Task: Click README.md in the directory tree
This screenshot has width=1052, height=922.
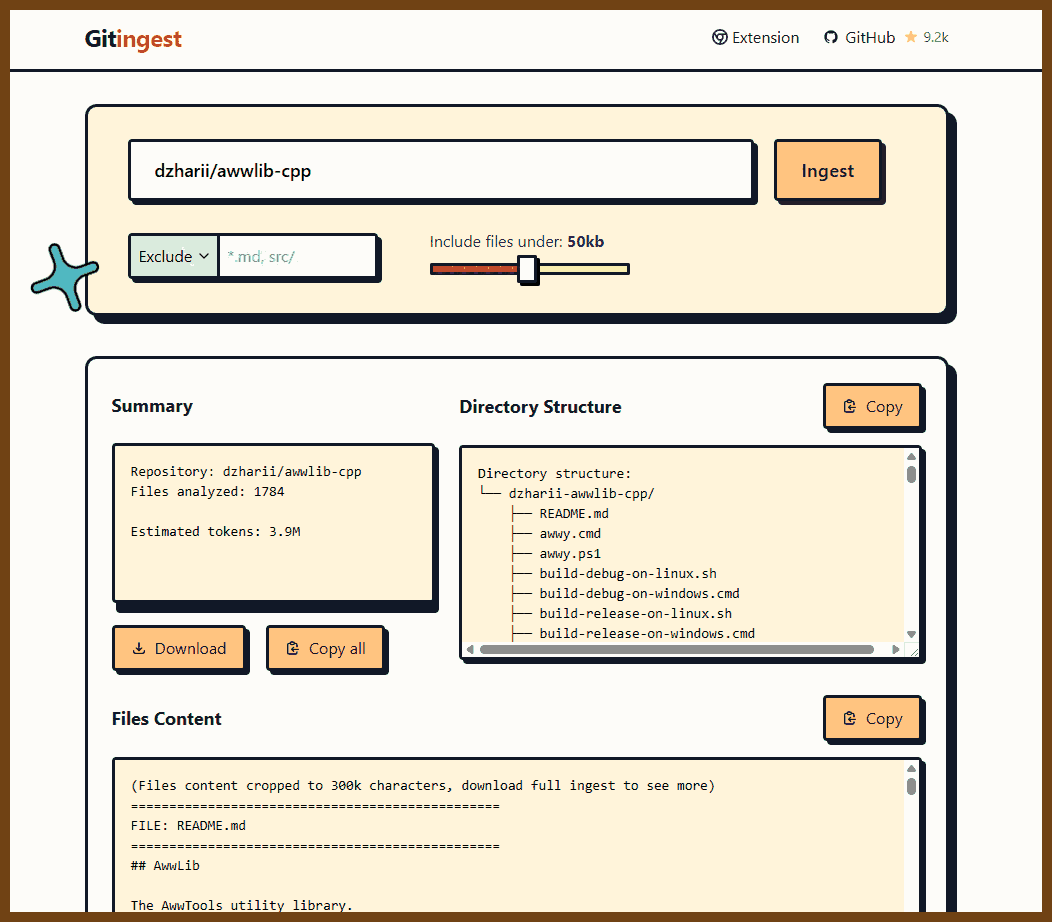Action: coord(574,513)
